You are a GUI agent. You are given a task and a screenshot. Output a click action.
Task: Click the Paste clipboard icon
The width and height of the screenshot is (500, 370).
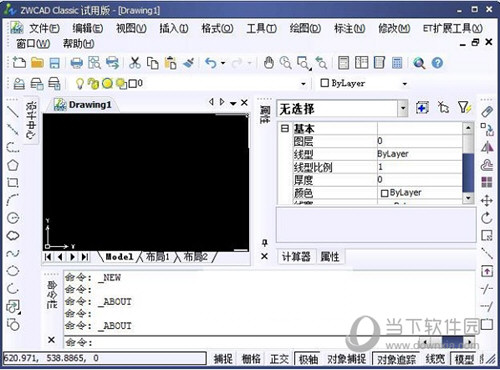click(170, 63)
